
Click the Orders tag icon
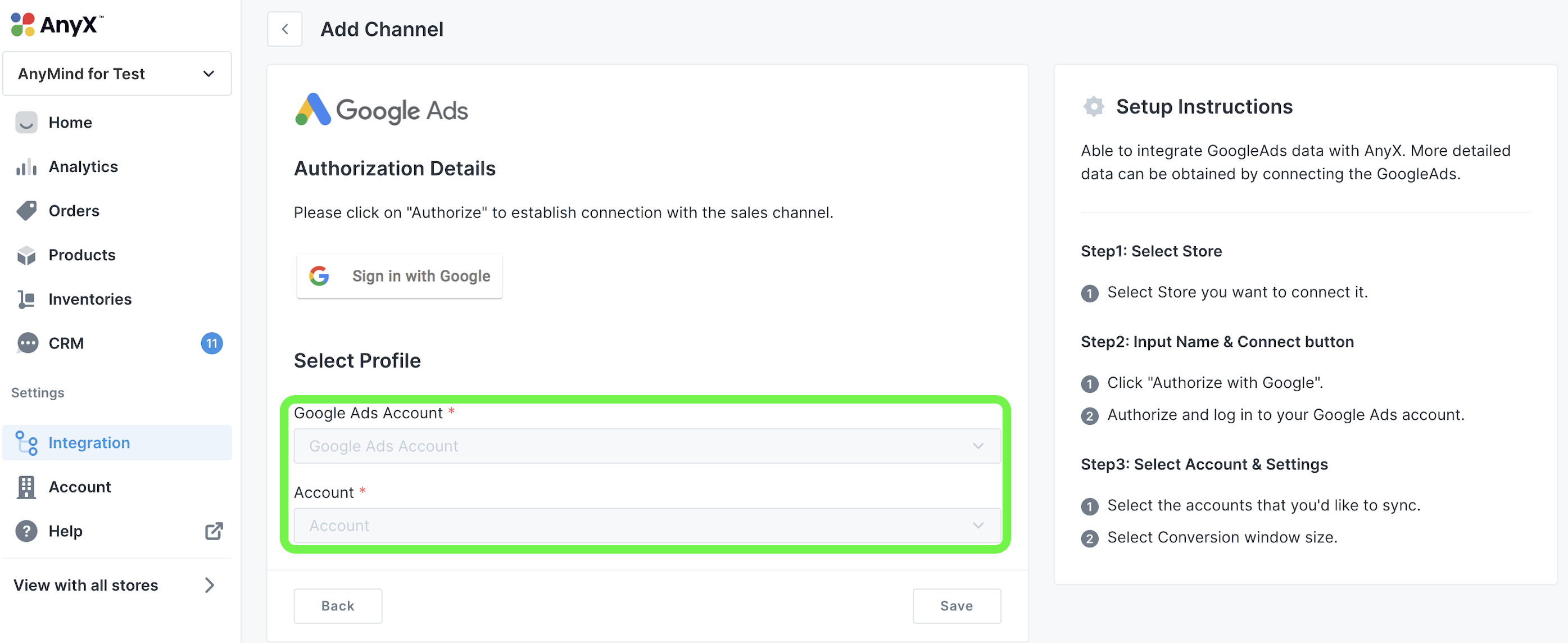click(x=26, y=211)
